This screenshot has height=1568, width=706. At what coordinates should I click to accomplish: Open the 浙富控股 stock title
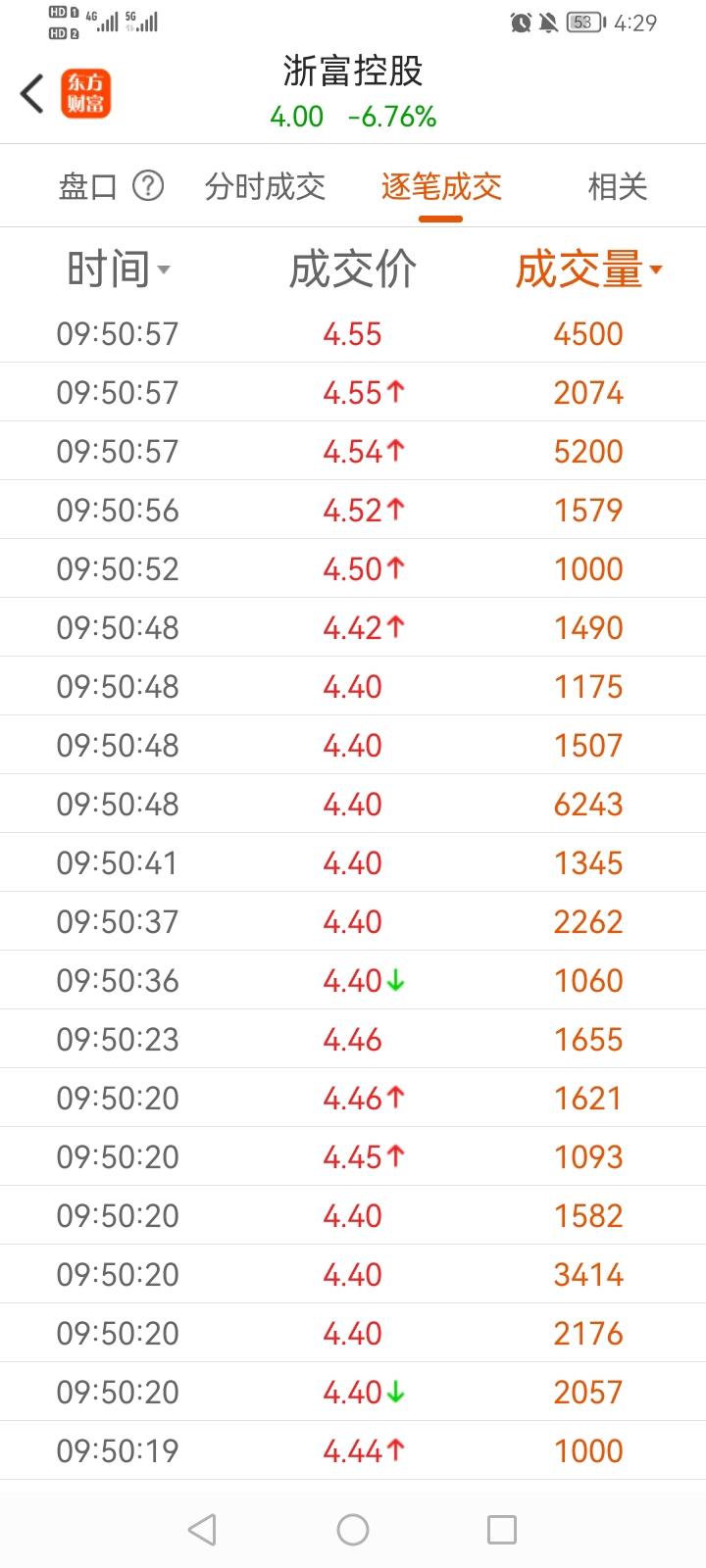click(x=353, y=71)
